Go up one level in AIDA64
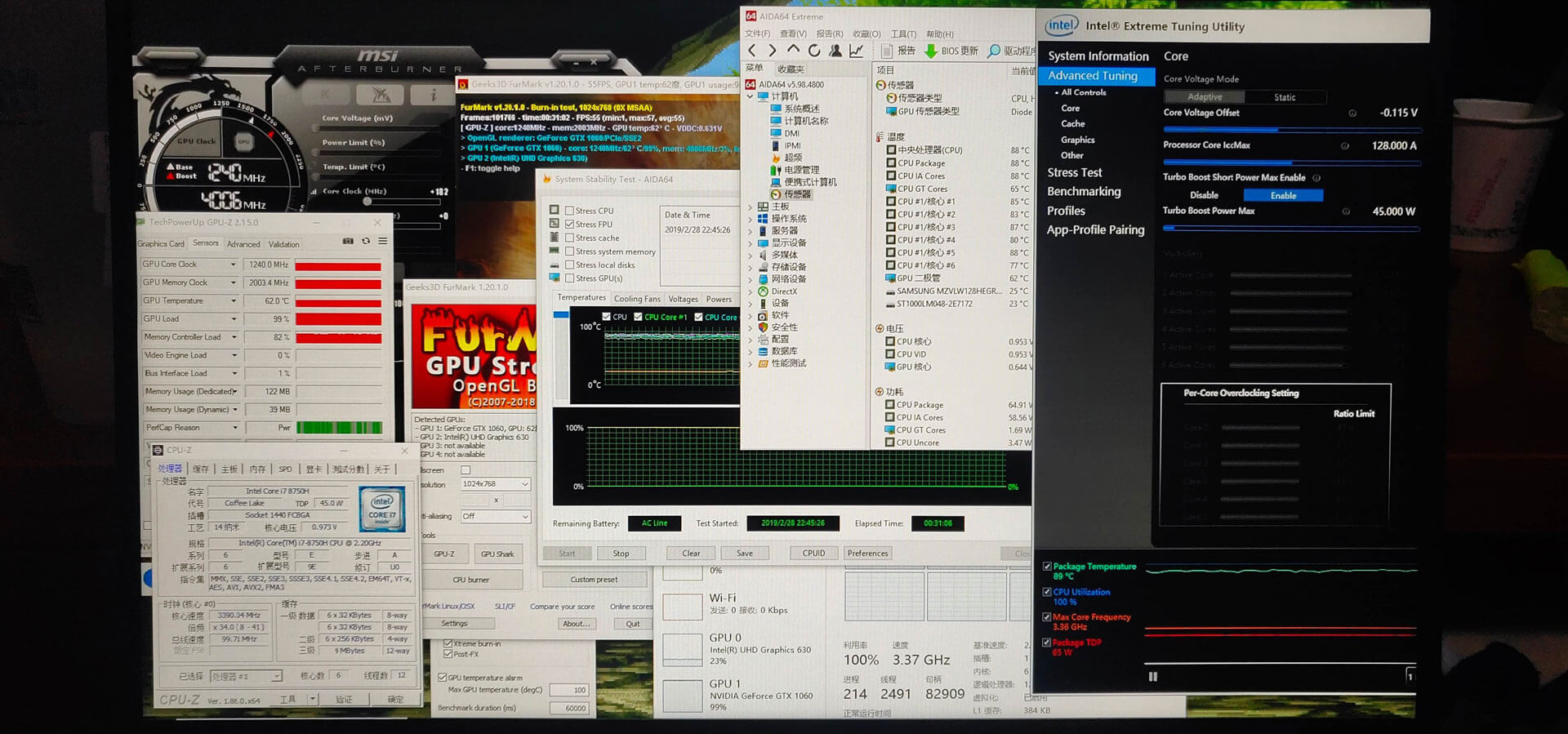The image size is (1568, 734). tap(793, 51)
